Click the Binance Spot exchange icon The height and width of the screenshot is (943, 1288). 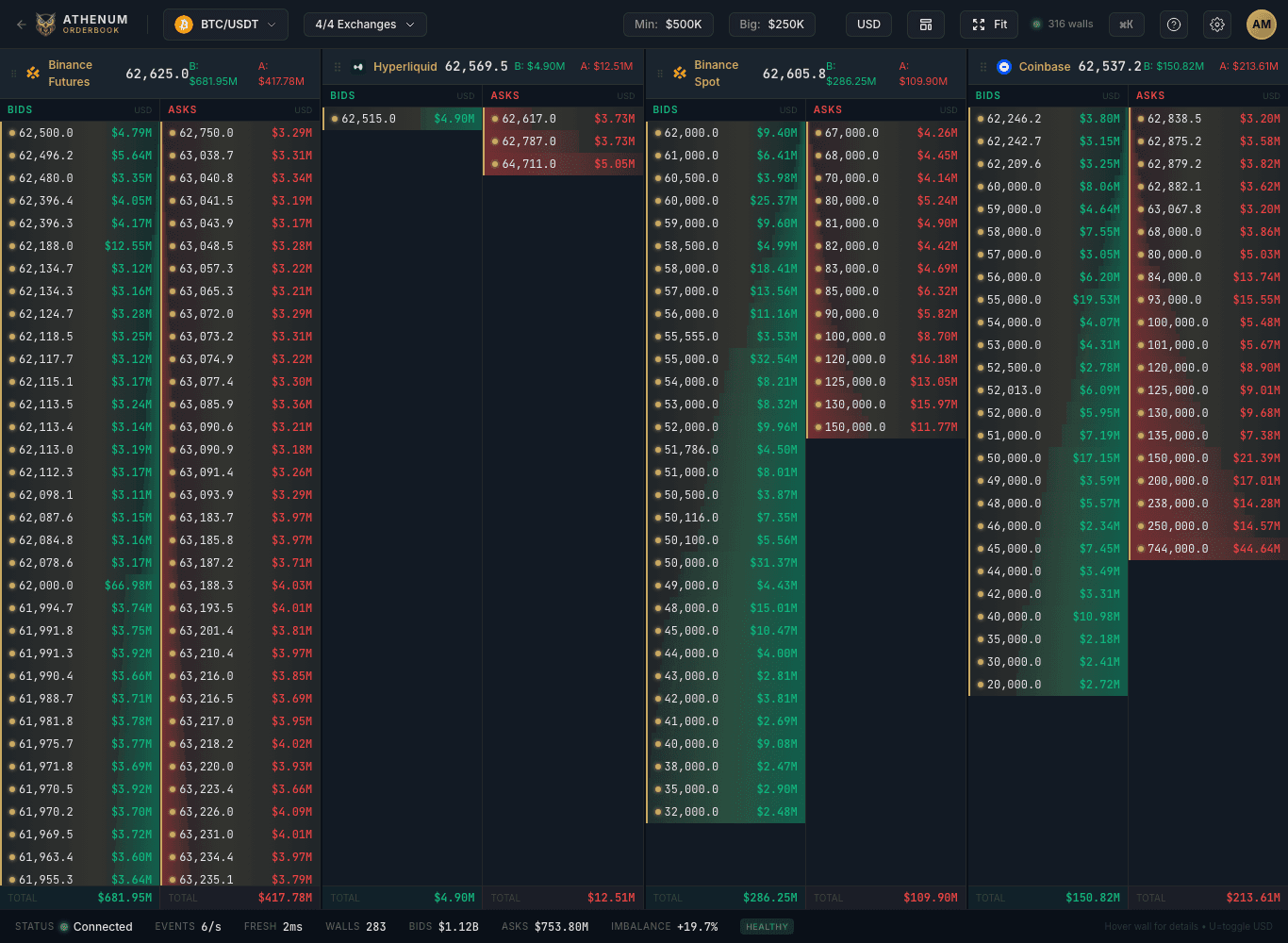click(680, 74)
